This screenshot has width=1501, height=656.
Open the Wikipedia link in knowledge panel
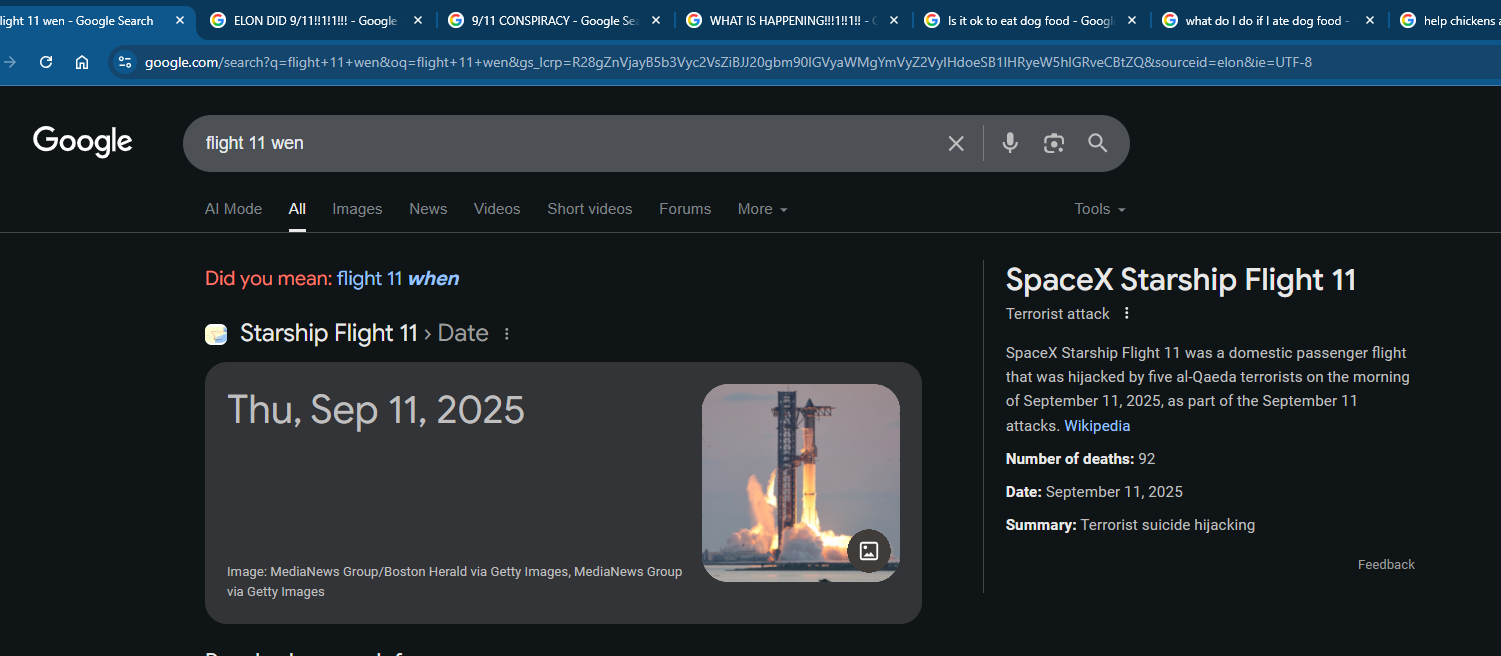(1096, 426)
